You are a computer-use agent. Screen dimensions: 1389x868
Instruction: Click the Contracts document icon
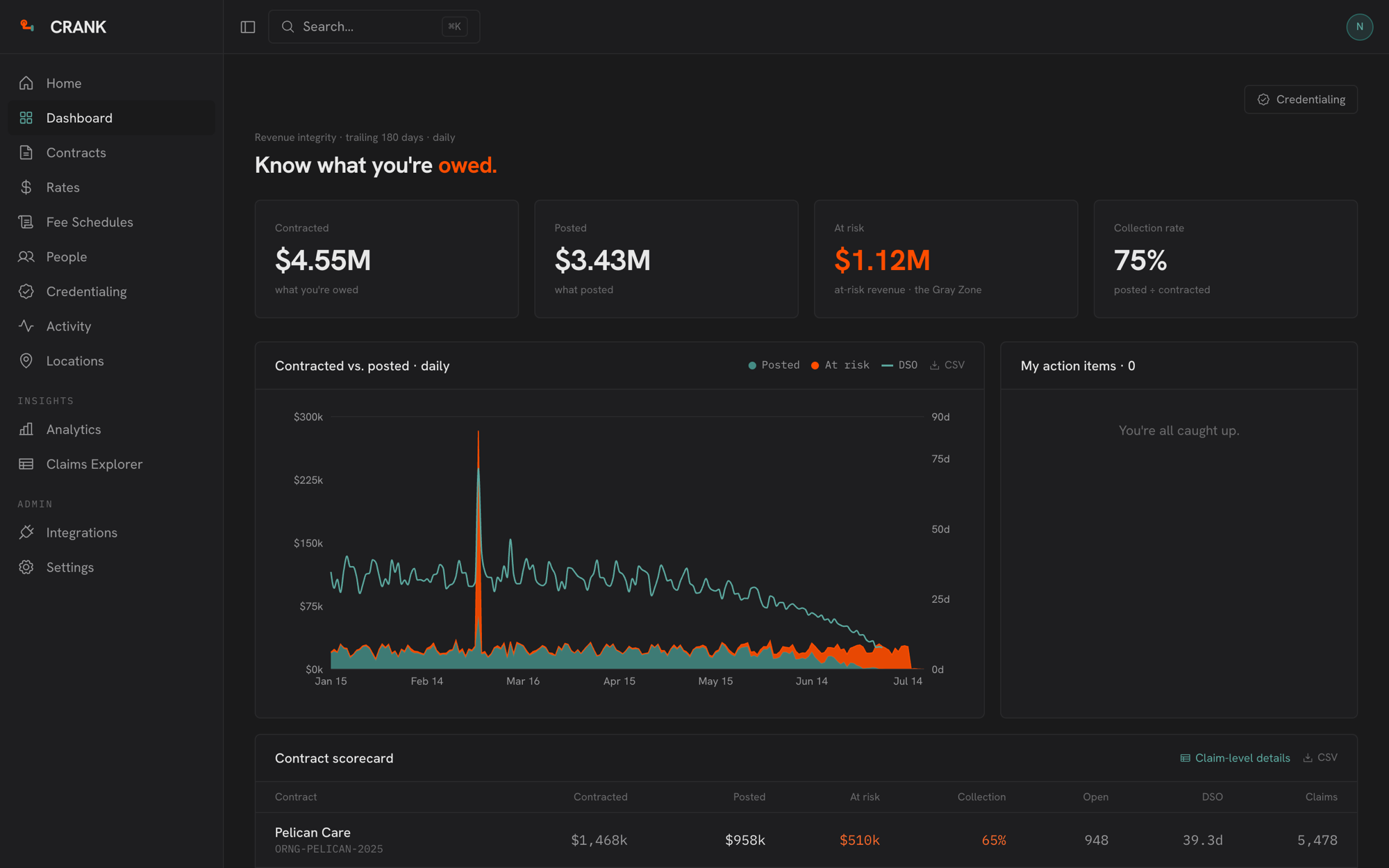(x=26, y=153)
